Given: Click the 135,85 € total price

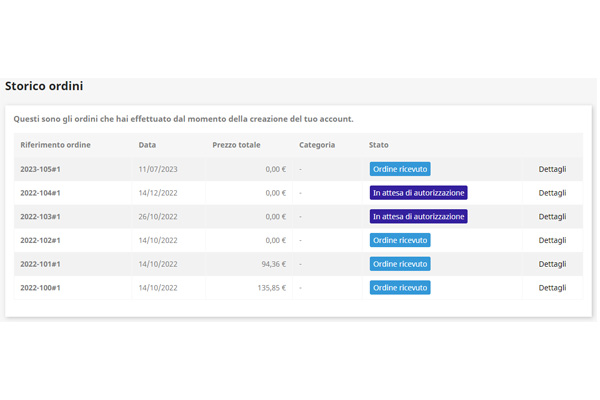Looking at the screenshot, I should click(271, 288).
